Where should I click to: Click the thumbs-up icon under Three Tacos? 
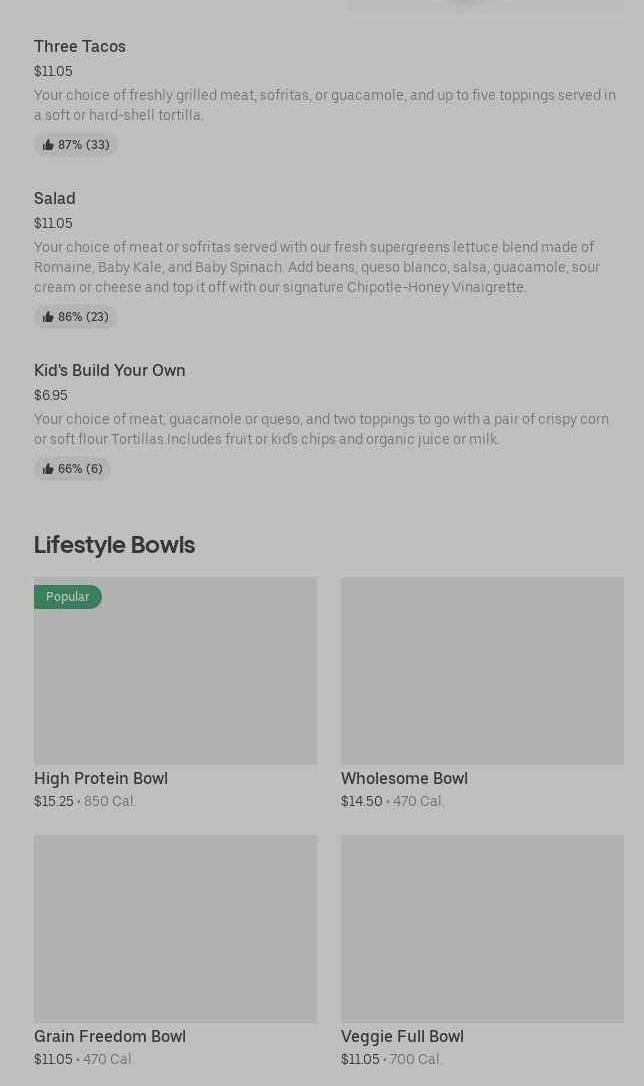pos(48,145)
